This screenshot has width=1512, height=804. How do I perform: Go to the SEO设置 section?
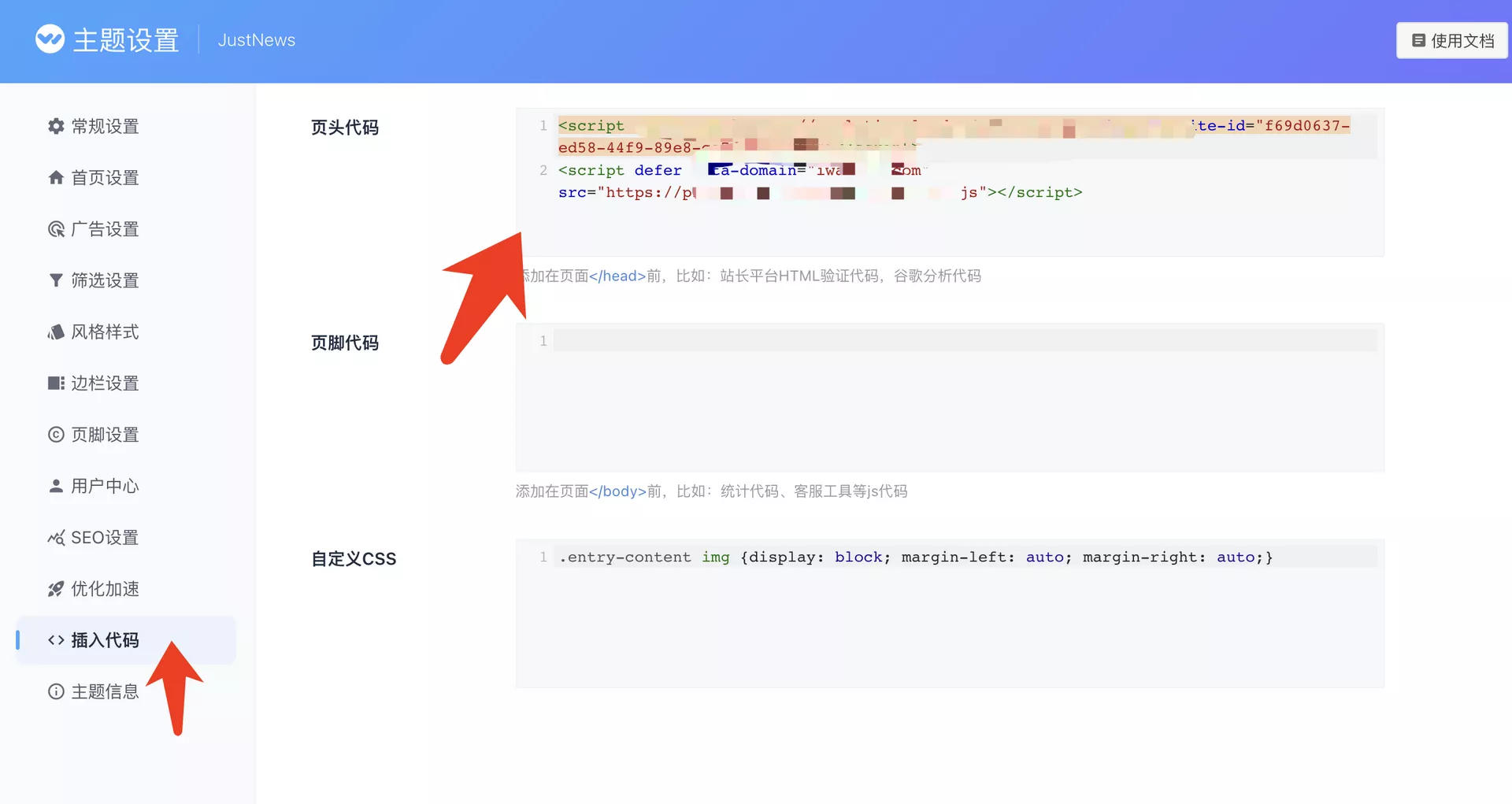tap(105, 538)
